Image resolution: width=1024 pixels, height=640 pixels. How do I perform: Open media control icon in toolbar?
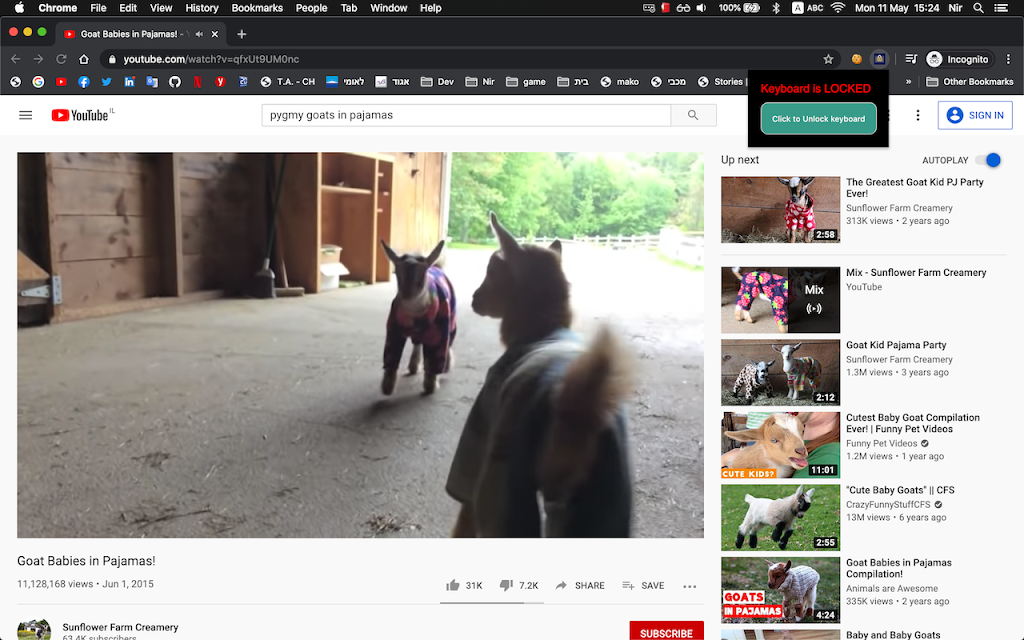pyautogui.click(x=911, y=59)
